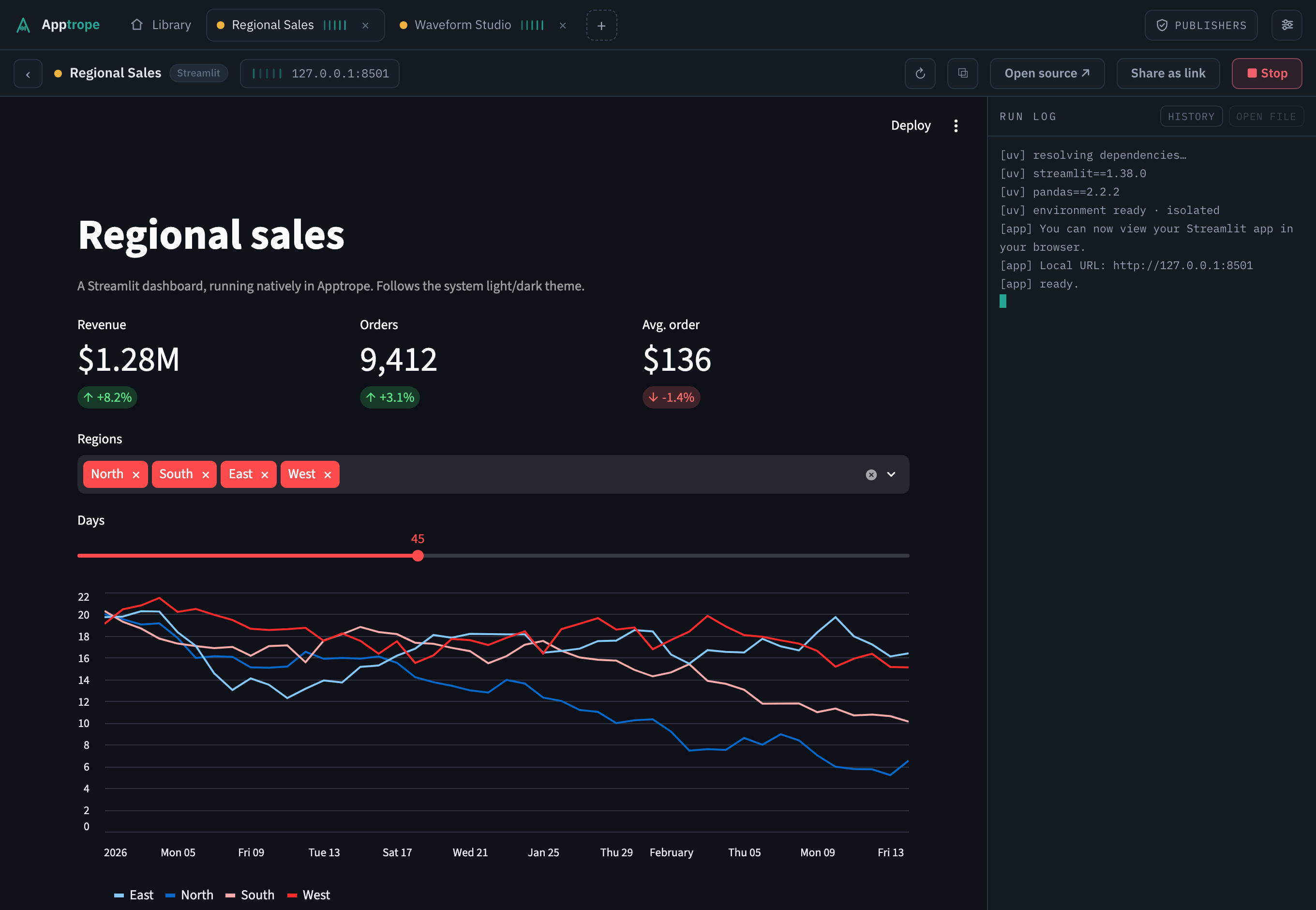The height and width of the screenshot is (910, 1316).
Task: Stop the running app
Action: pyautogui.click(x=1267, y=74)
